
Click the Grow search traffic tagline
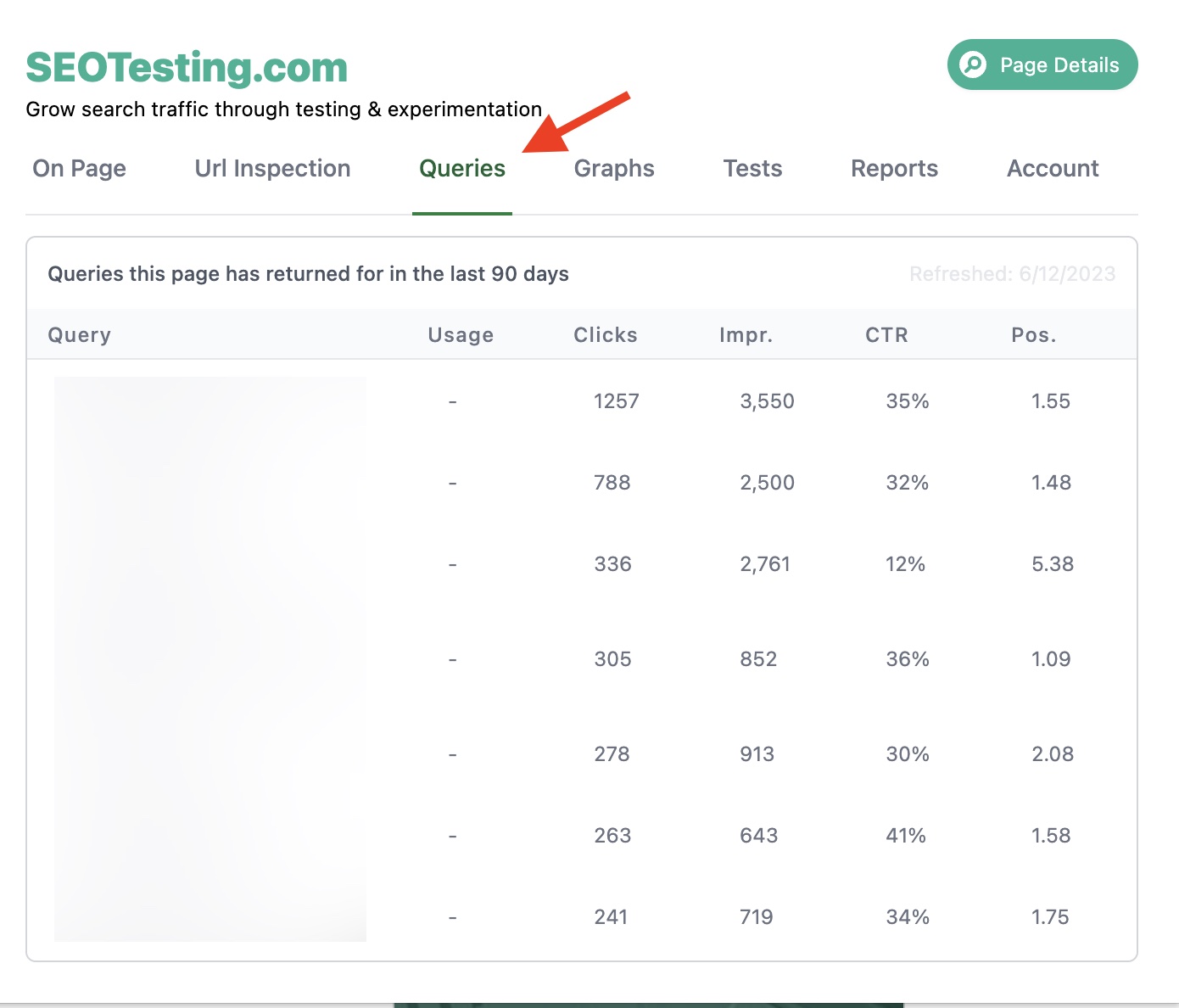(283, 109)
